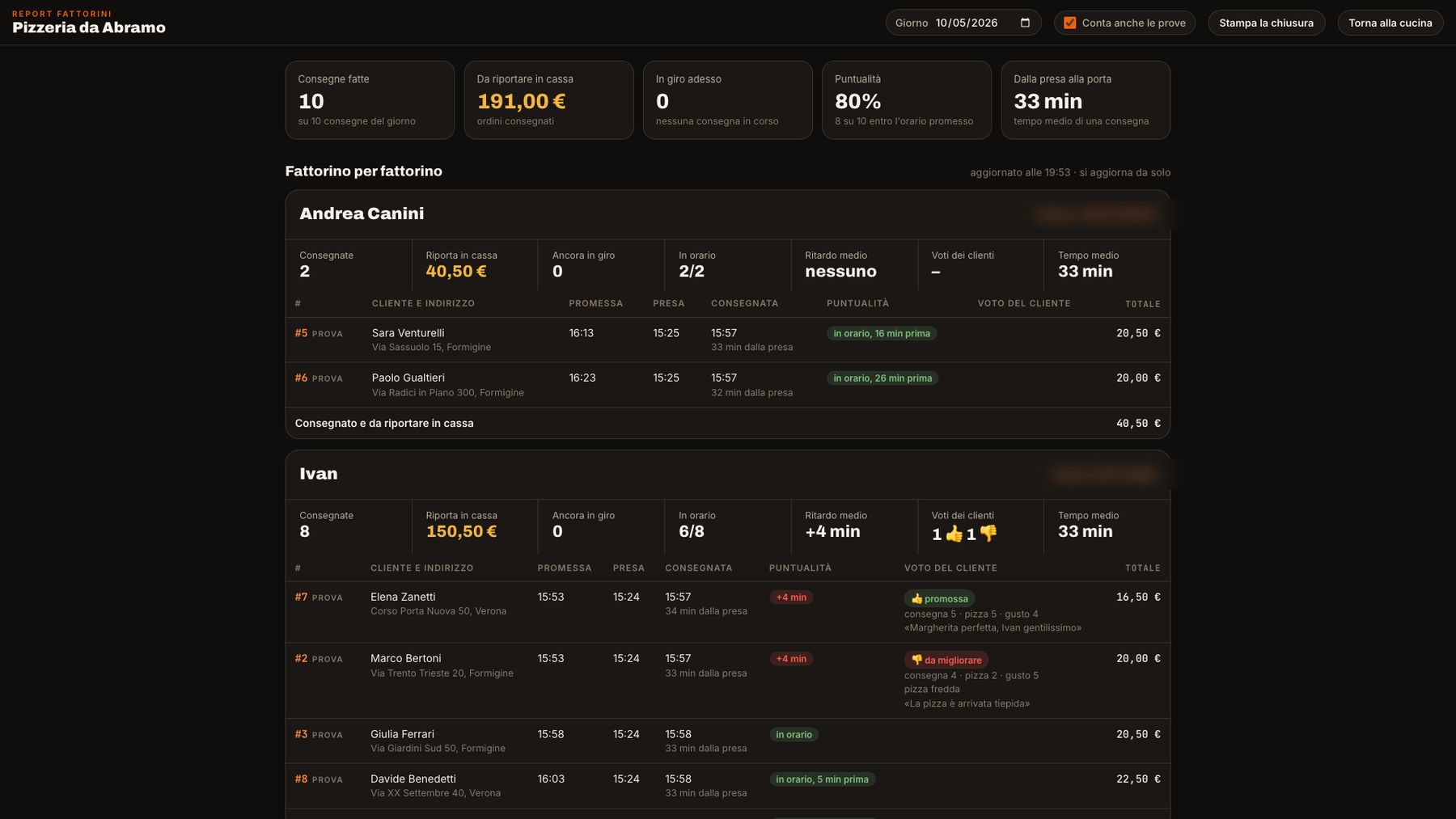Open the calendar picker icon in Giorno field
The image size is (1456, 819).
1025,23
